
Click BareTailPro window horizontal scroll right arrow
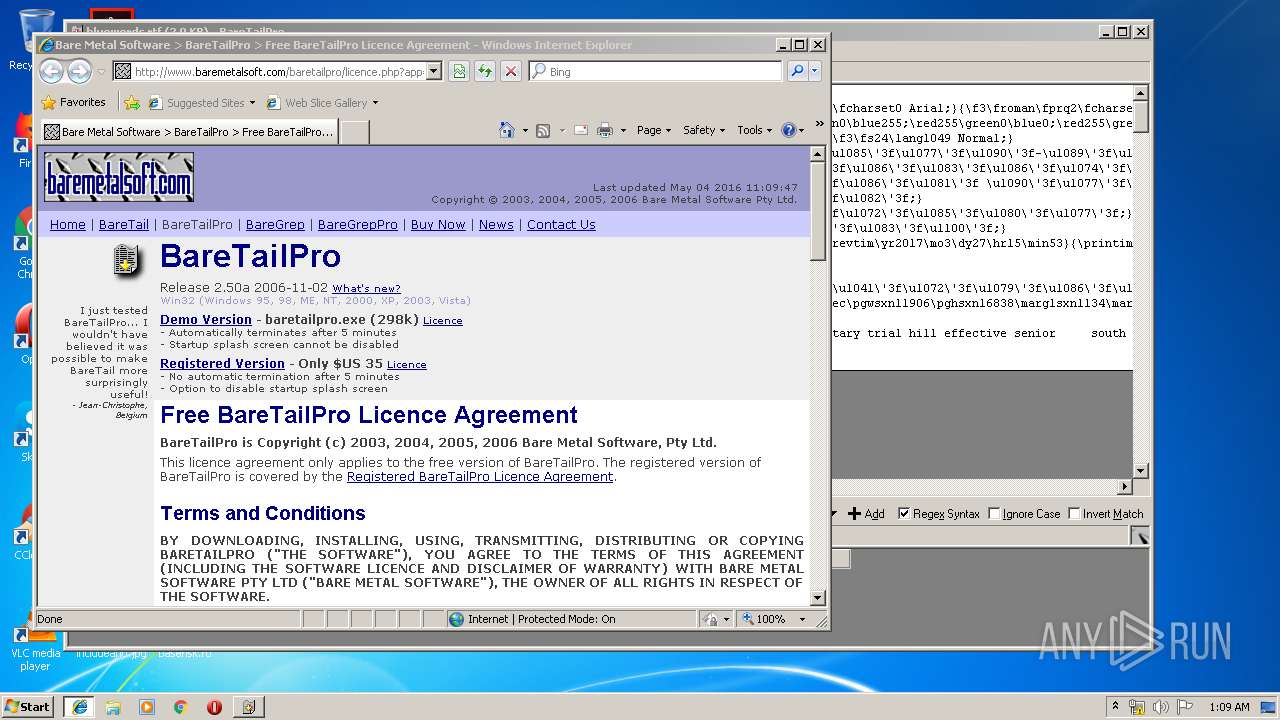(x=1124, y=486)
